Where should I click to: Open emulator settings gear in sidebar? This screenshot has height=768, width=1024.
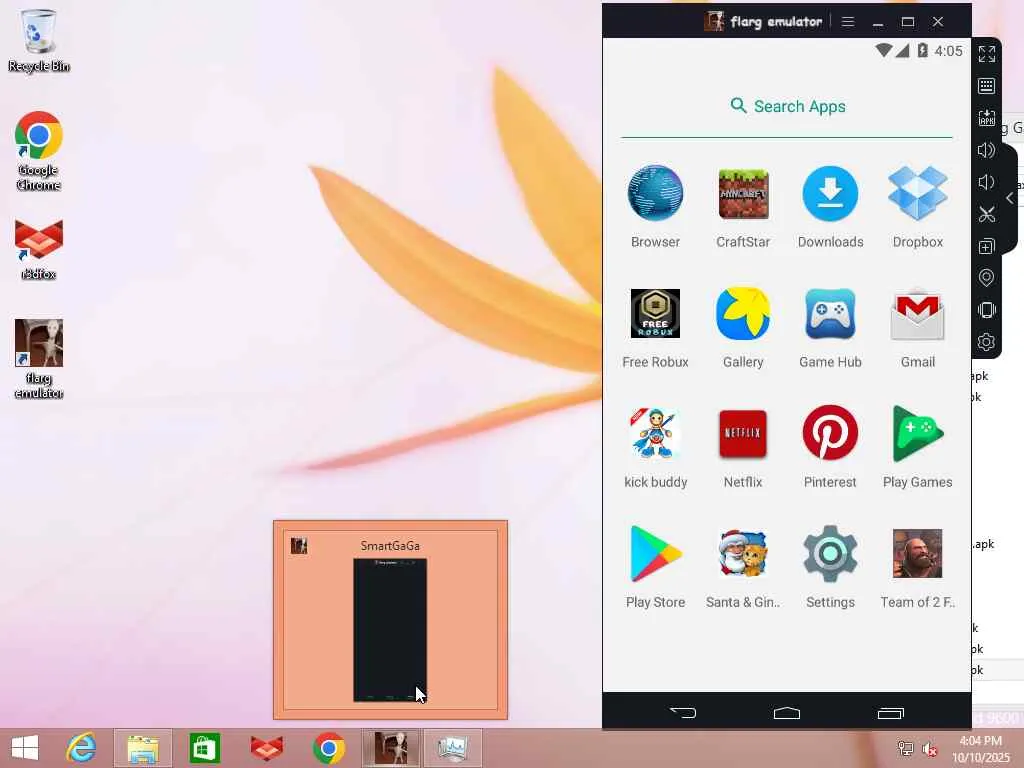pyautogui.click(x=987, y=342)
